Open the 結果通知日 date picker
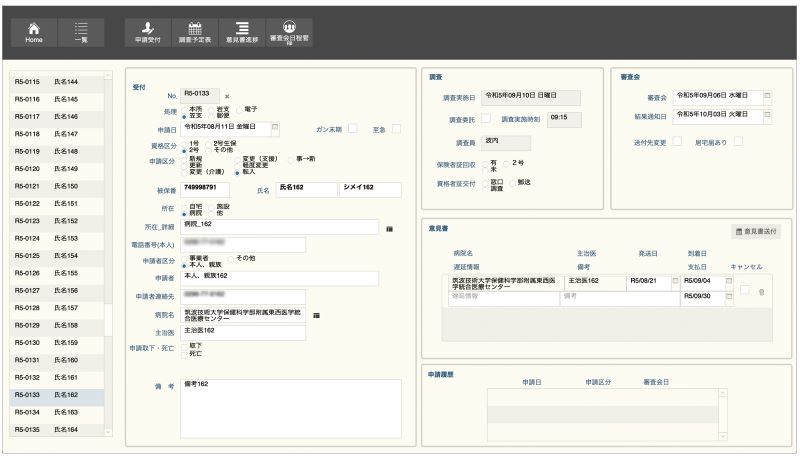800x458 pixels. [767, 115]
